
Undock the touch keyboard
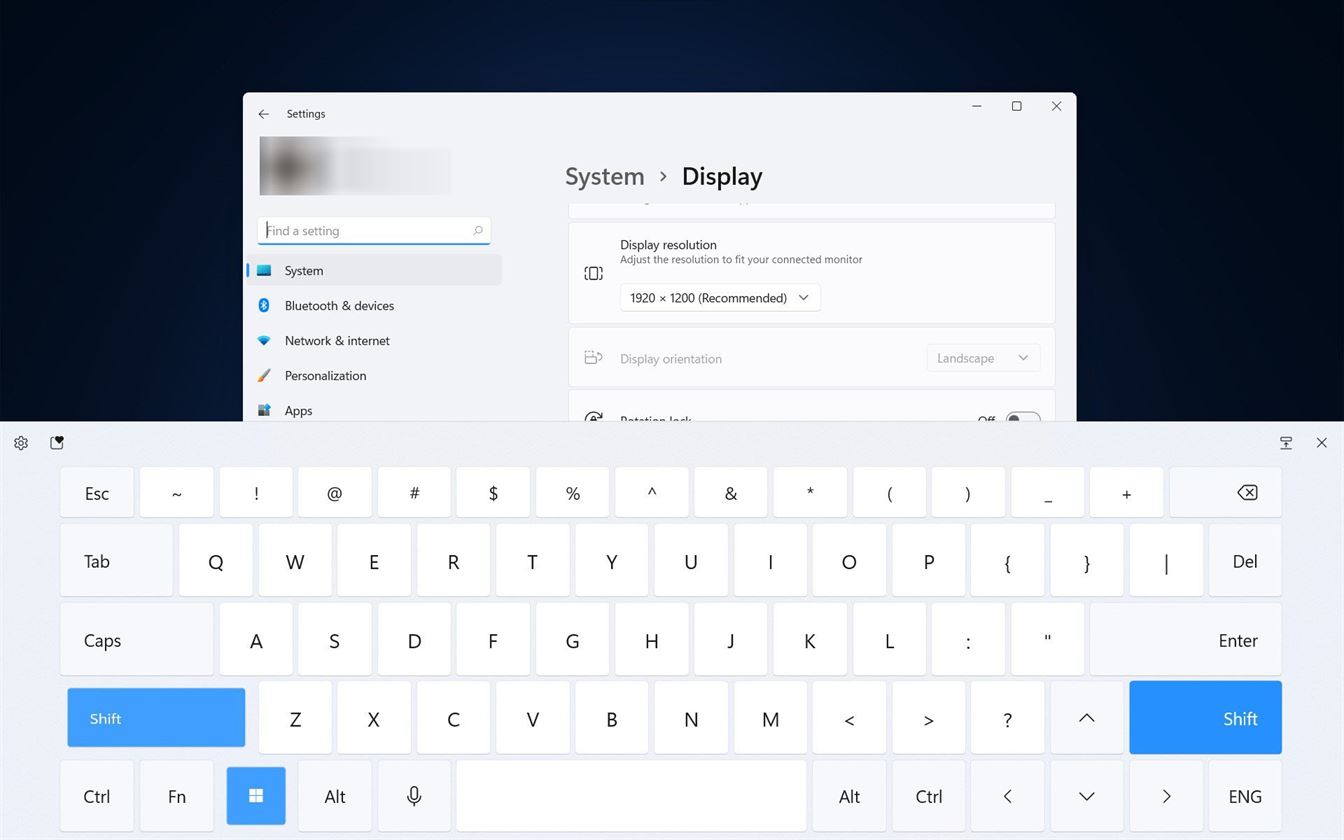pyautogui.click(x=1286, y=443)
